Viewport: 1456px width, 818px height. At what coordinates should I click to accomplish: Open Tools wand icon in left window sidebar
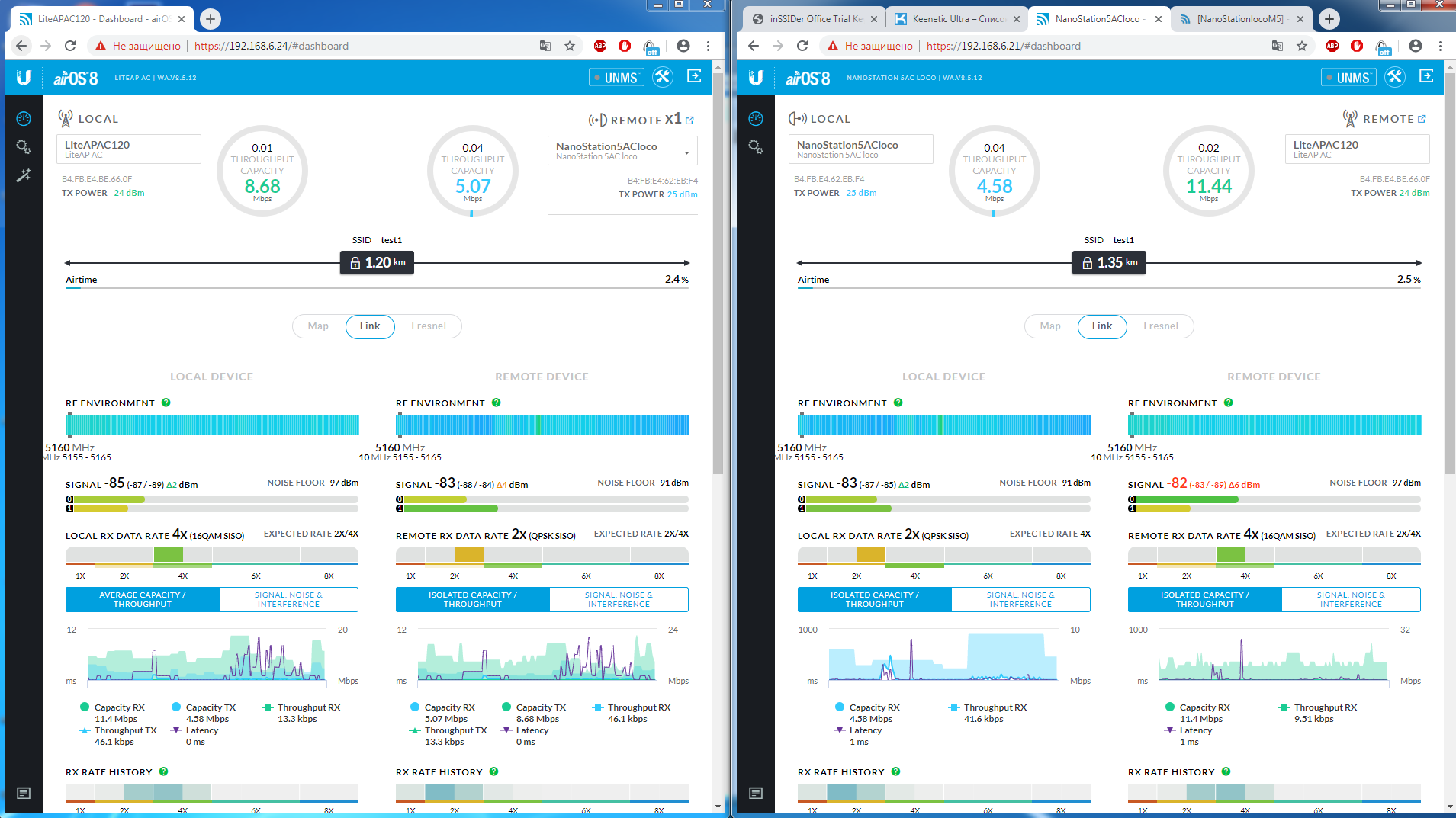coord(24,175)
